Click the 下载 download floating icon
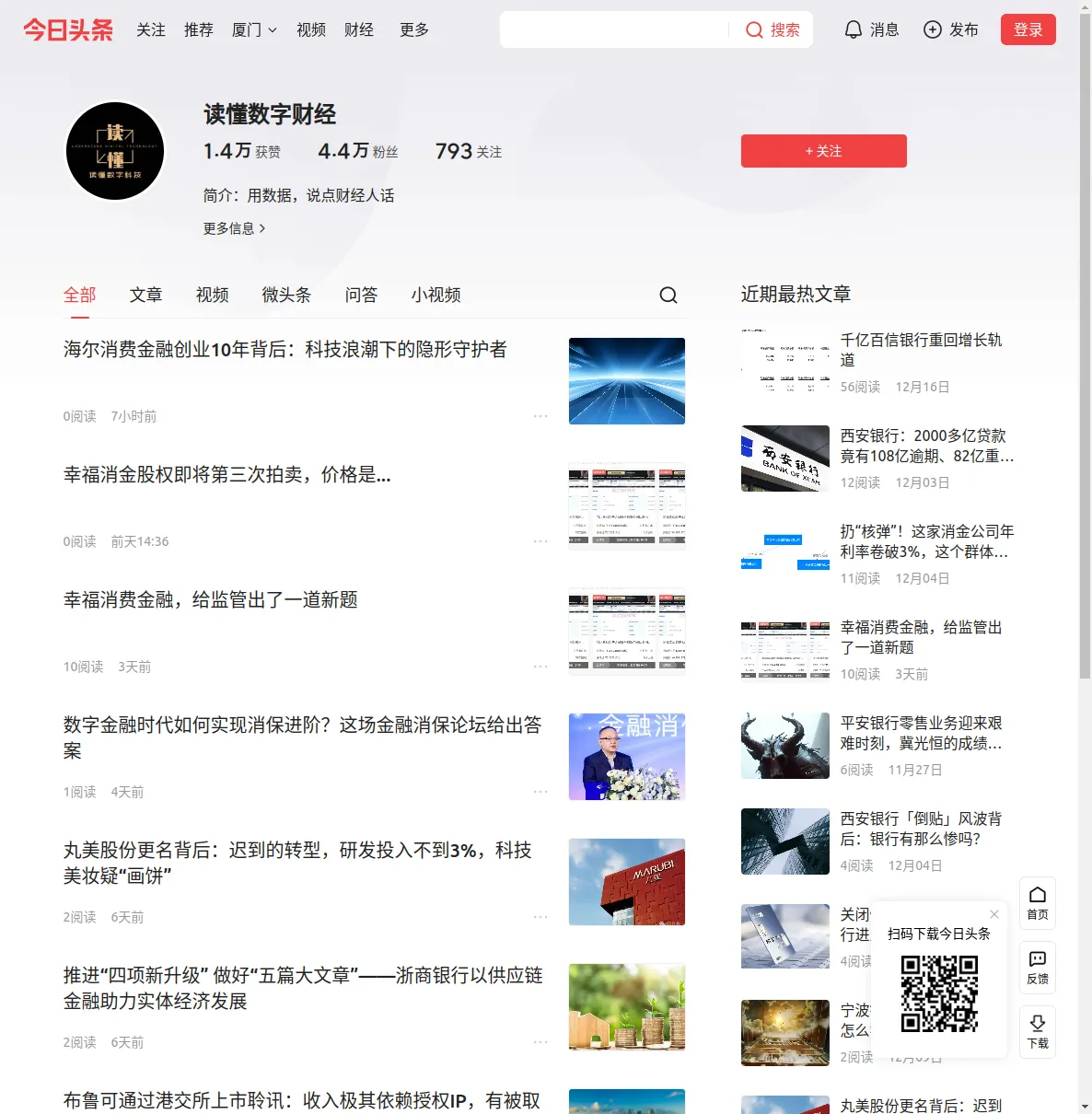Screen dimensions: 1092x1114 pyautogui.click(x=1038, y=1032)
